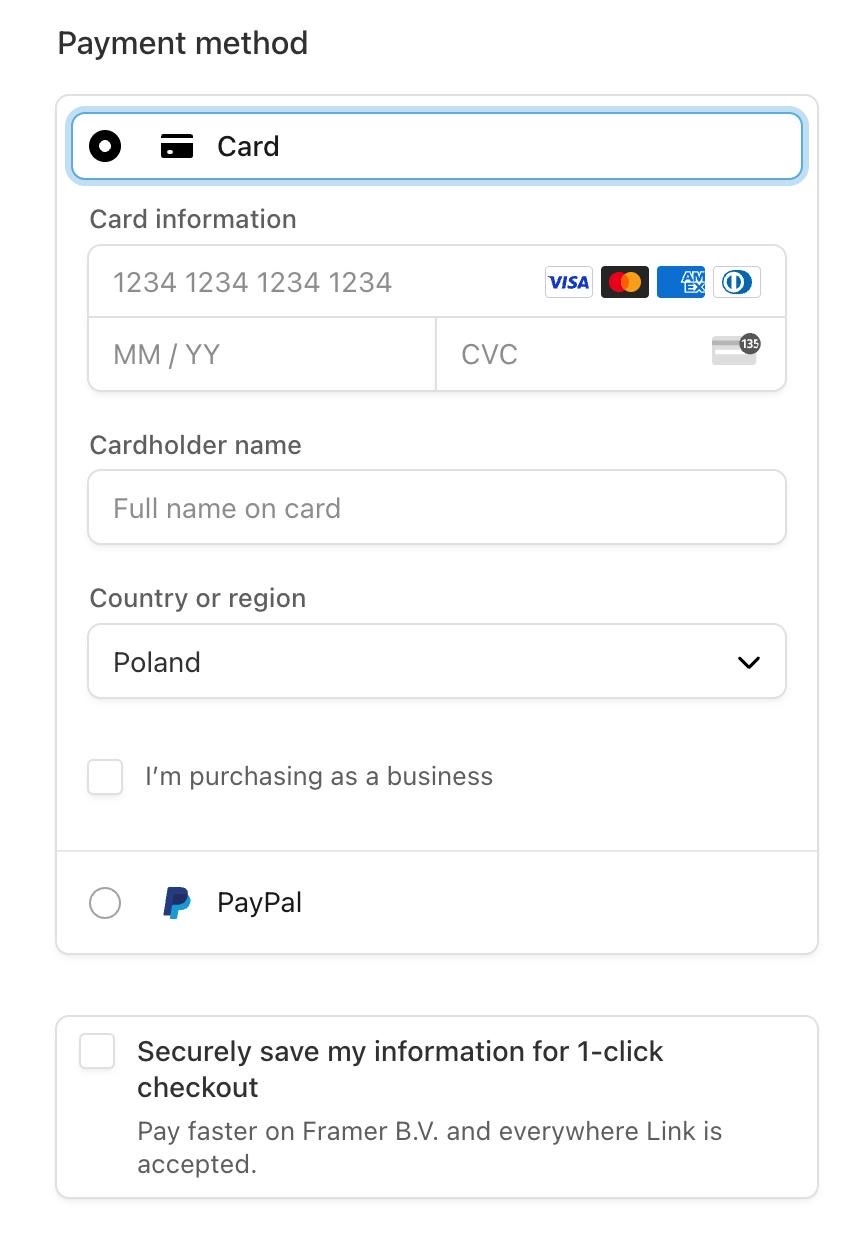The height and width of the screenshot is (1238, 854).
Task: Click the American Express logo
Action: point(681,282)
